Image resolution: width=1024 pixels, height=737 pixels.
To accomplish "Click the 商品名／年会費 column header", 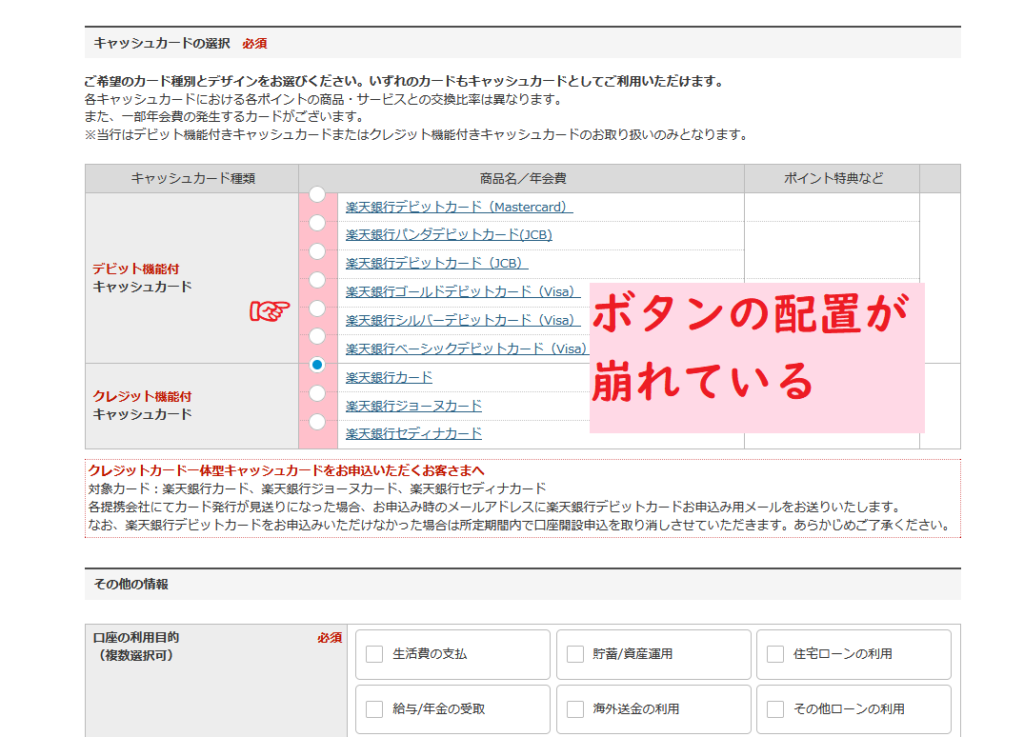I will tap(522, 178).
